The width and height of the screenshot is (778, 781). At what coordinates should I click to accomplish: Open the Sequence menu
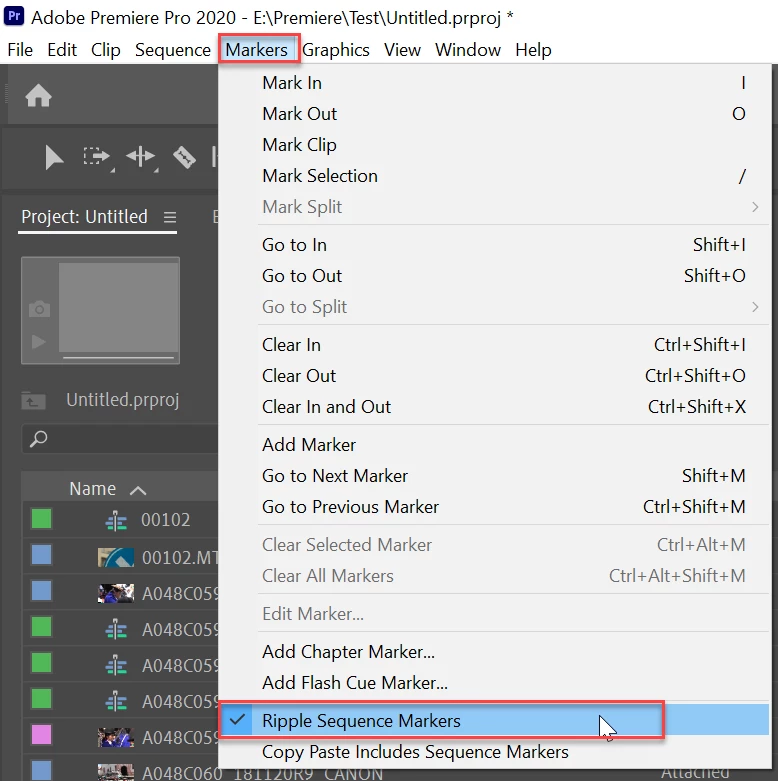coord(173,50)
